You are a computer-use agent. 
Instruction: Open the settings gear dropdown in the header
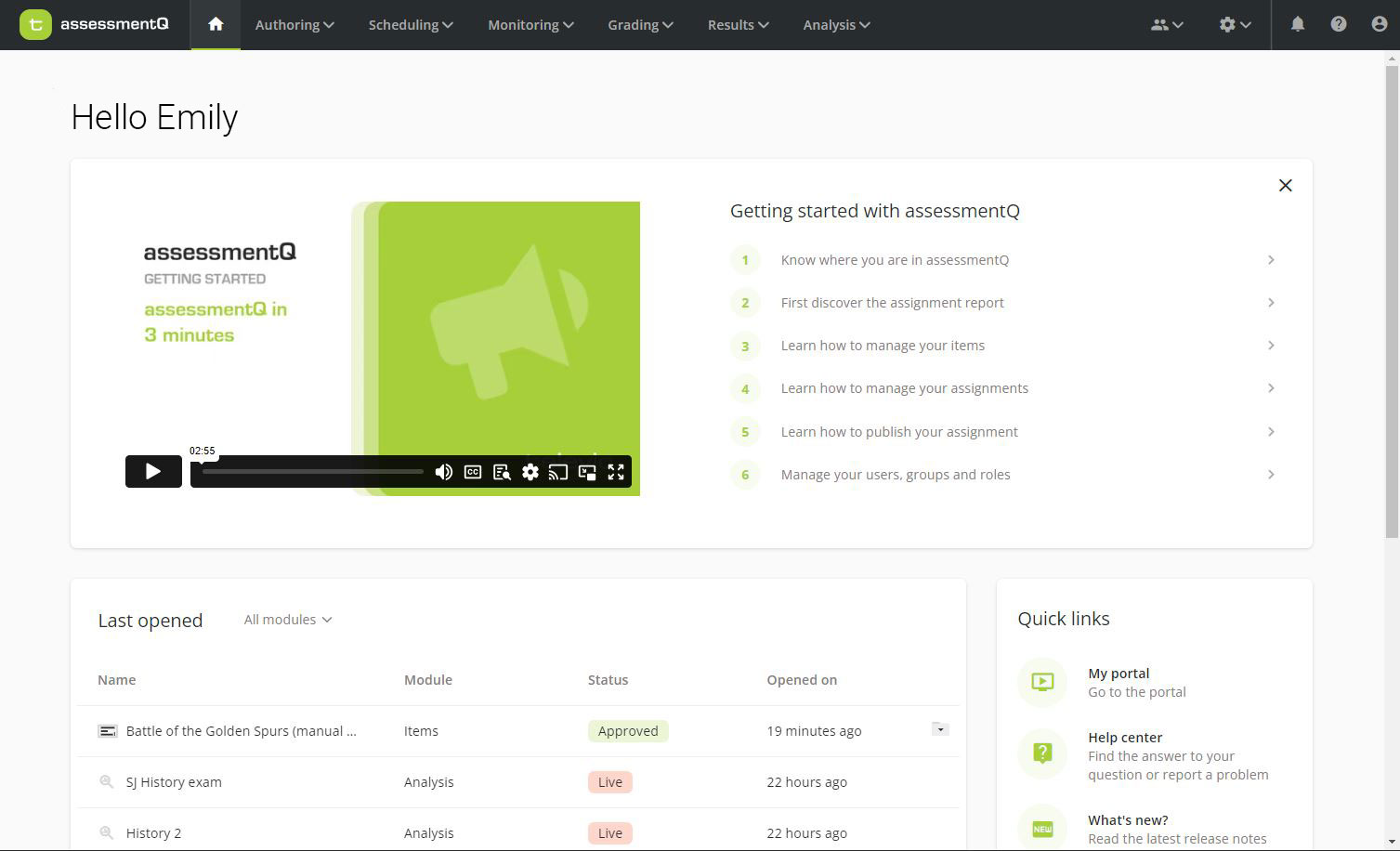click(1234, 25)
